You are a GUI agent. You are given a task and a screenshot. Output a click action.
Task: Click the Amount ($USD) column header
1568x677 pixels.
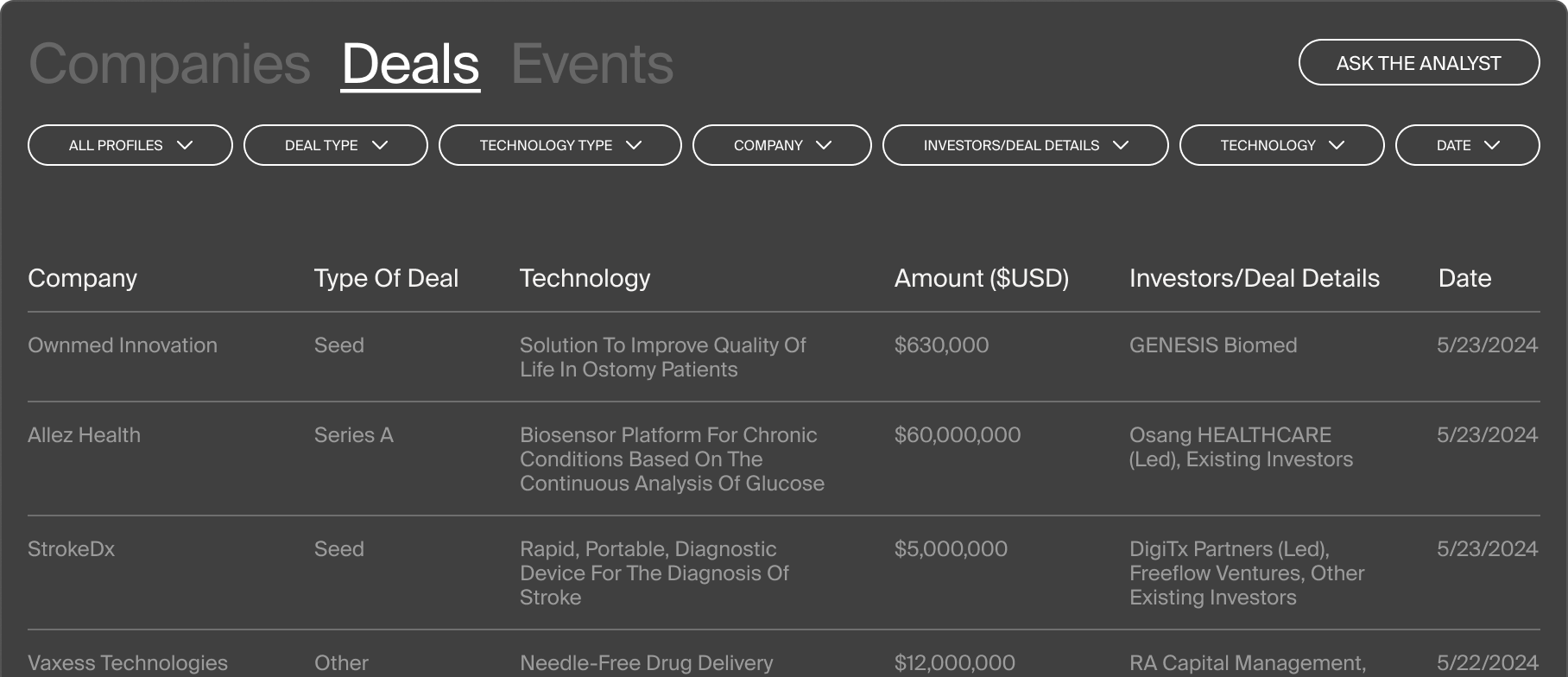[x=982, y=278]
